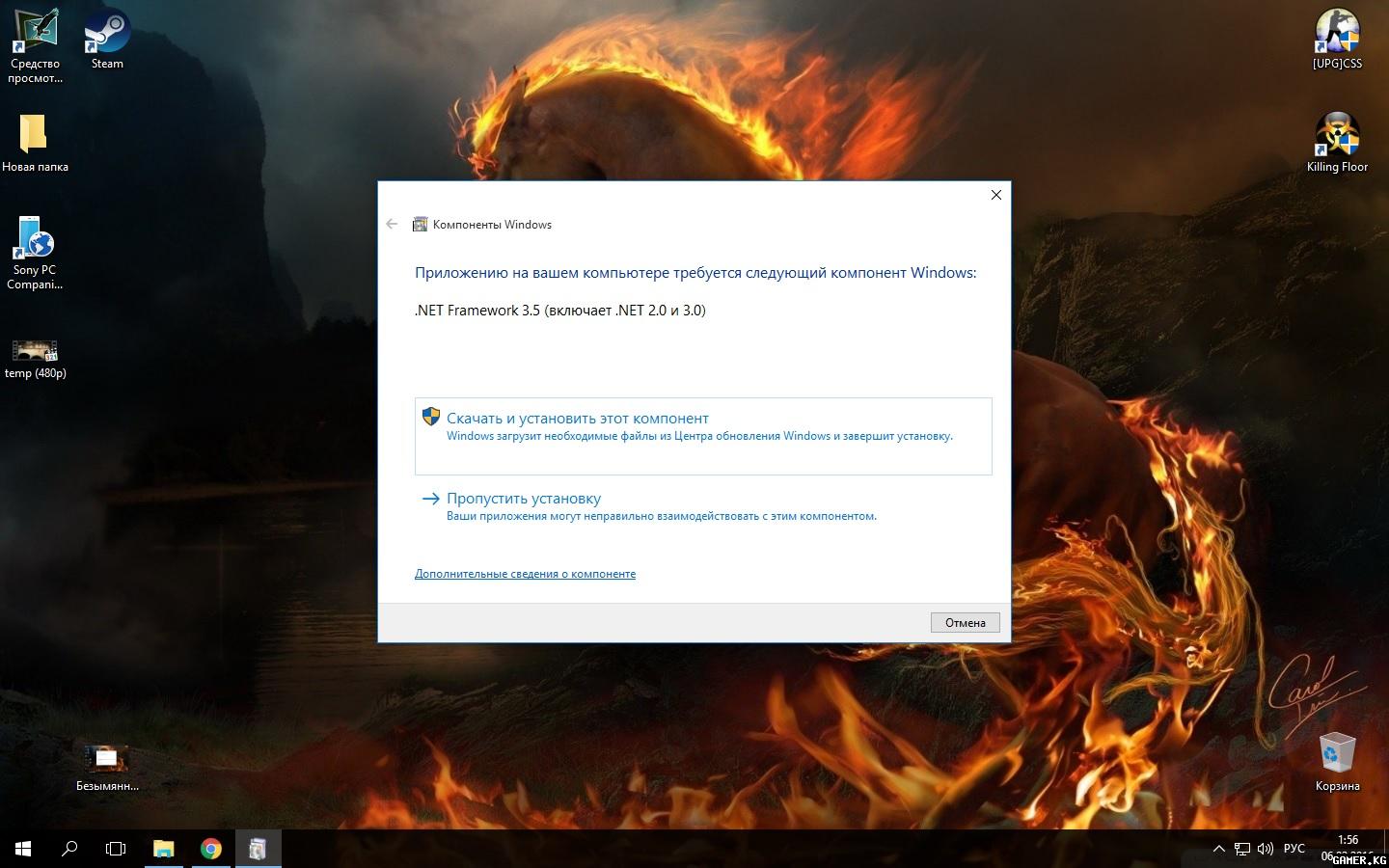Expand the hidden system tray icons chevron
This screenshot has height=868, width=1389.
[x=1218, y=849]
